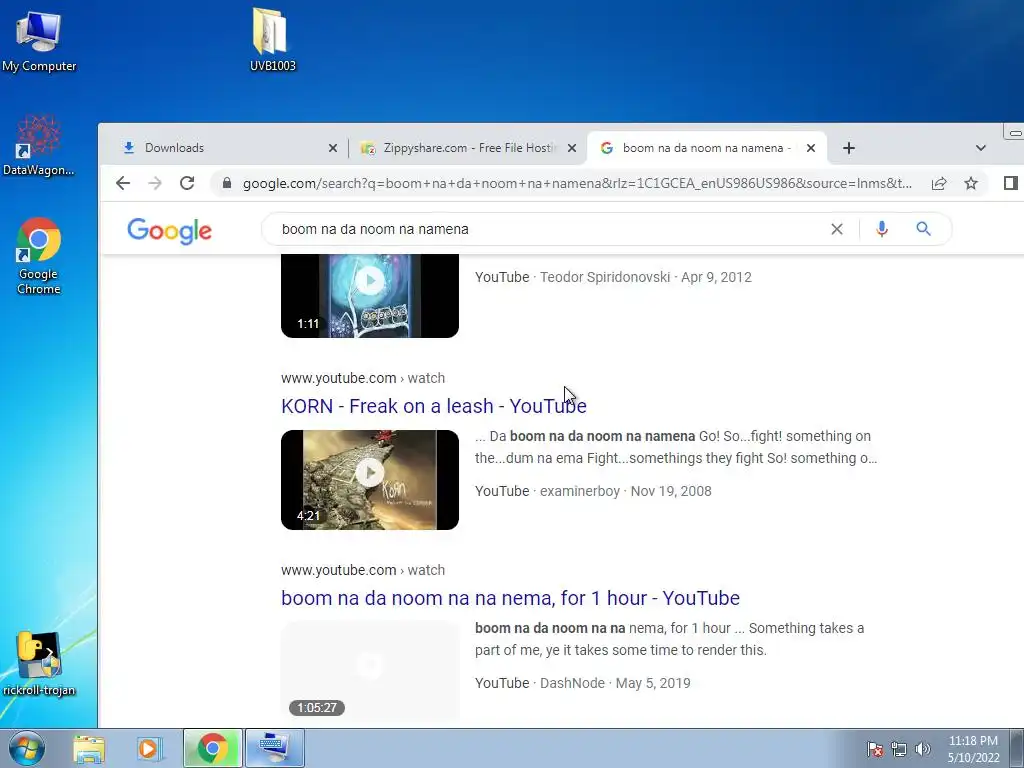Click the 'Something takes a part of me' snippet
The image size is (1024, 768).
click(669, 639)
